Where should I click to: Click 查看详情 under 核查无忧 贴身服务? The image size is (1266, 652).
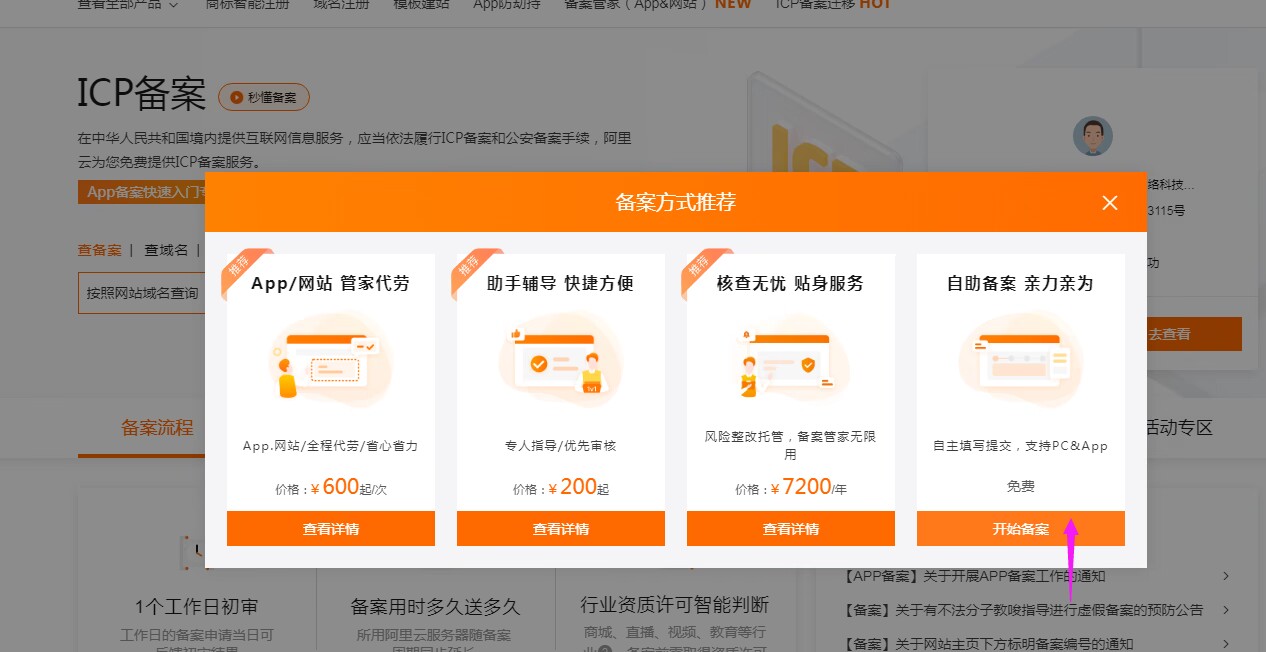tap(791, 529)
